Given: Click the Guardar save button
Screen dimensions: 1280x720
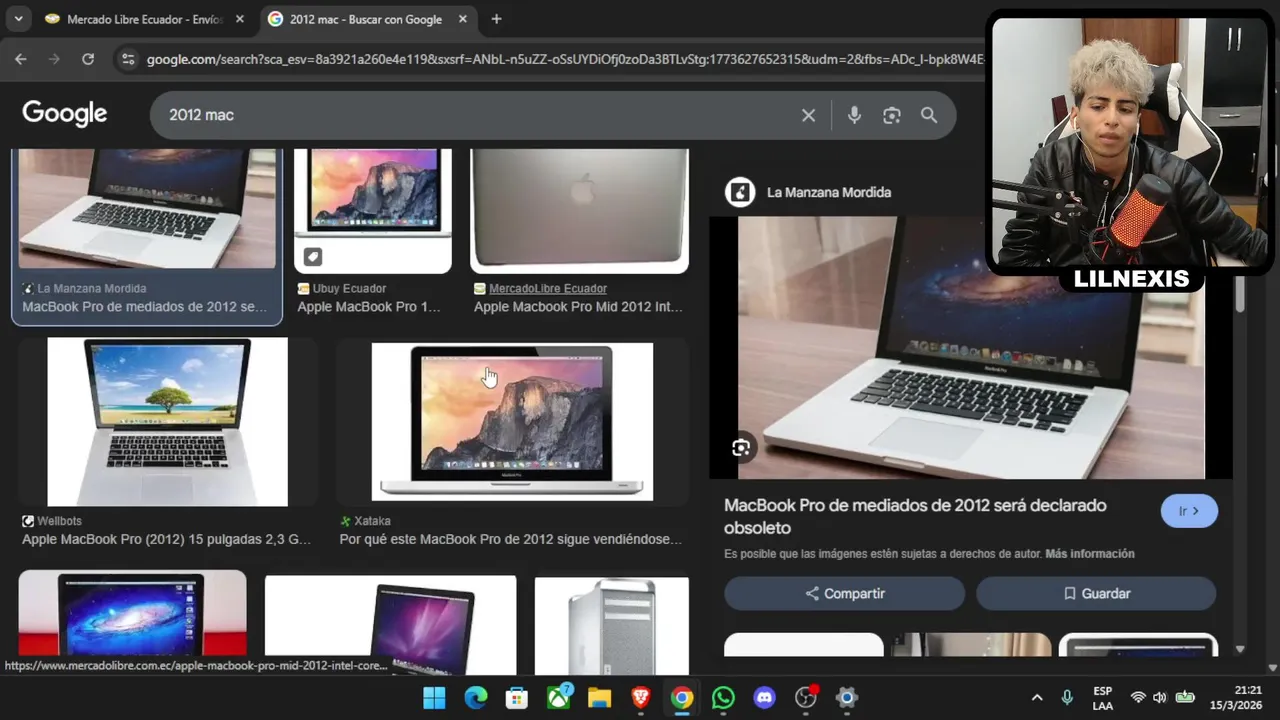Looking at the screenshot, I should coord(1096,593).
